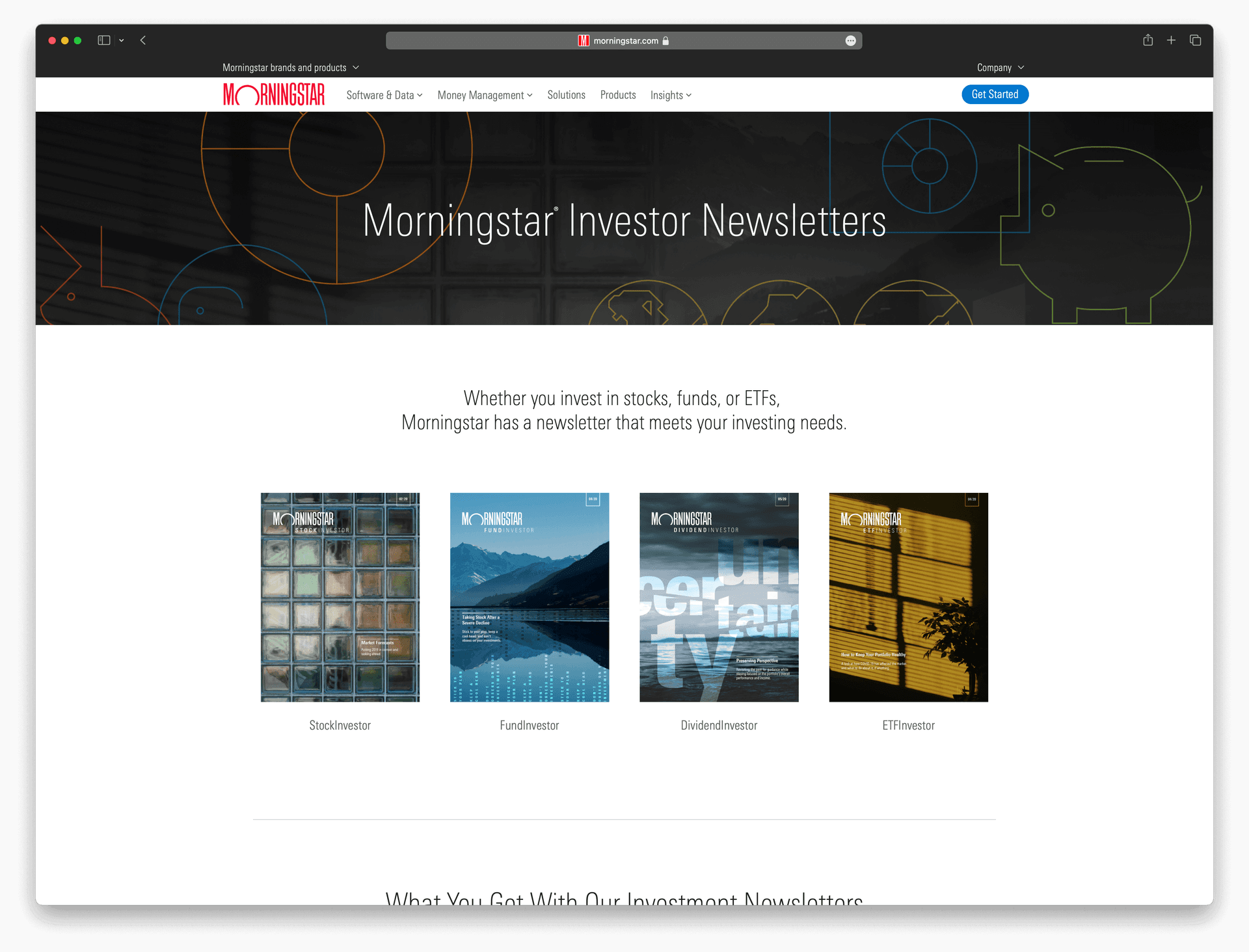Click the ETFInvestor label link
The height and width of the screenshot is (952, 1249).
pyautogui.click(x=908, y=725)
